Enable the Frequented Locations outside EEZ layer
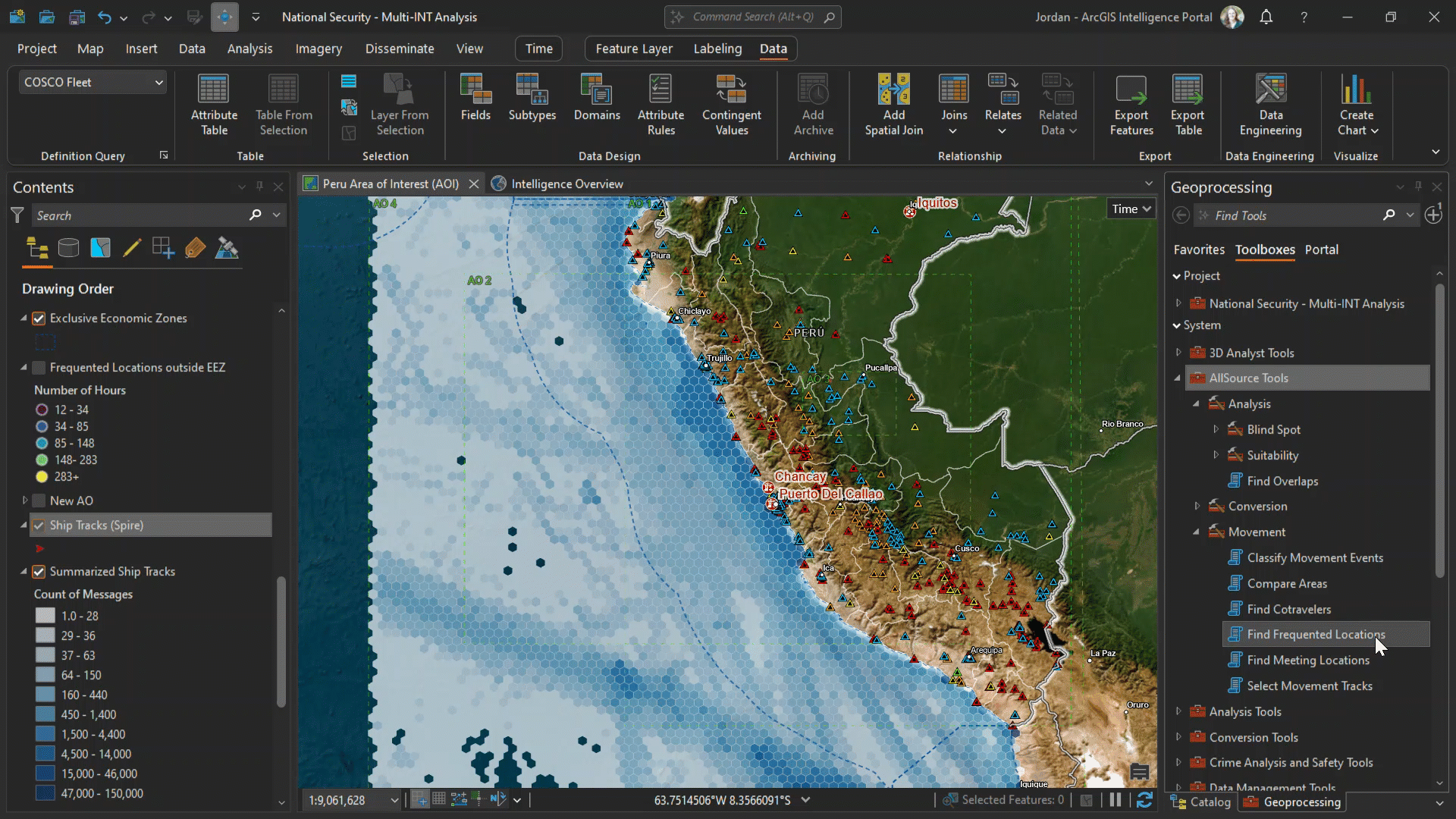The width and height of the screenshot is (1456, 819). (x=39, y=367)
